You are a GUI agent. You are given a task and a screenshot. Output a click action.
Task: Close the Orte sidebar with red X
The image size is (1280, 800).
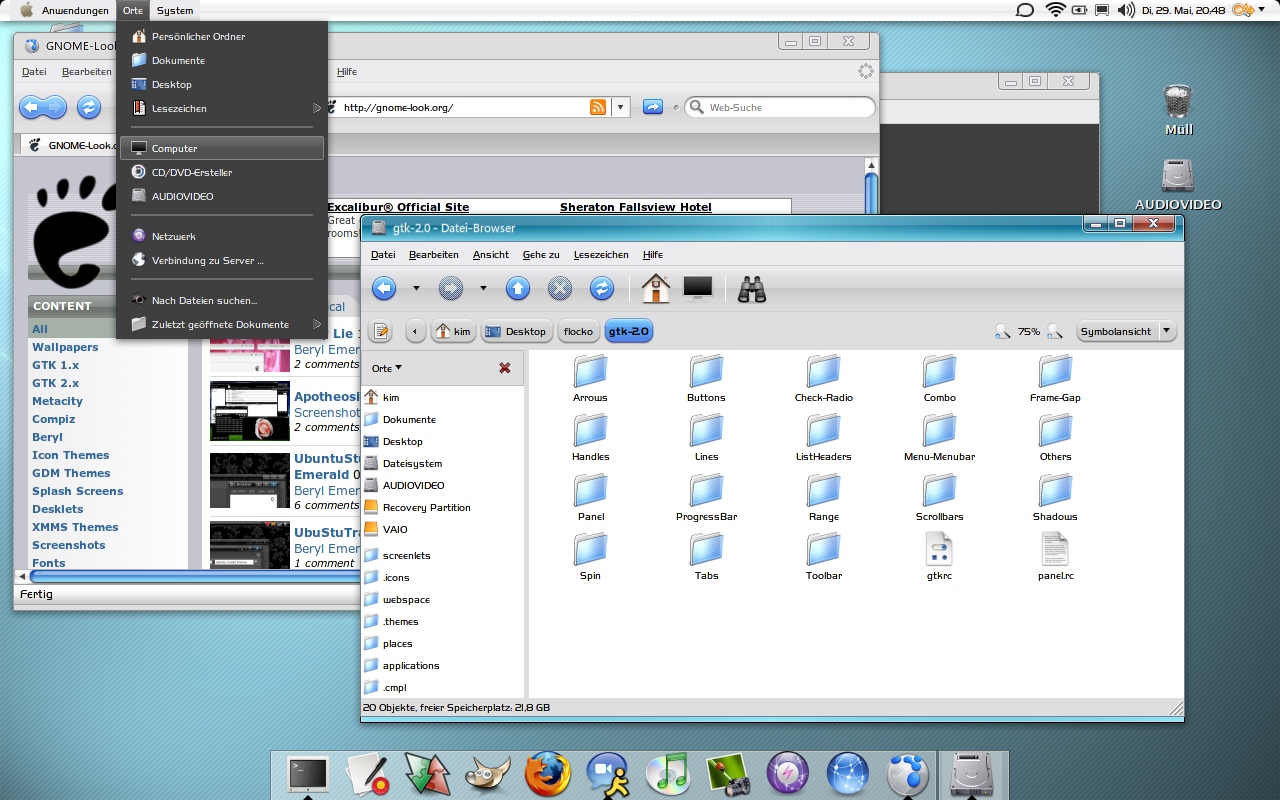[x=504, y=368]
